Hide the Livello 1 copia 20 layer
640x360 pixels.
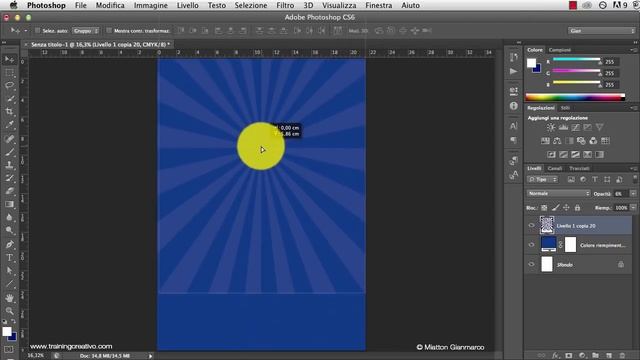(531, 225)
